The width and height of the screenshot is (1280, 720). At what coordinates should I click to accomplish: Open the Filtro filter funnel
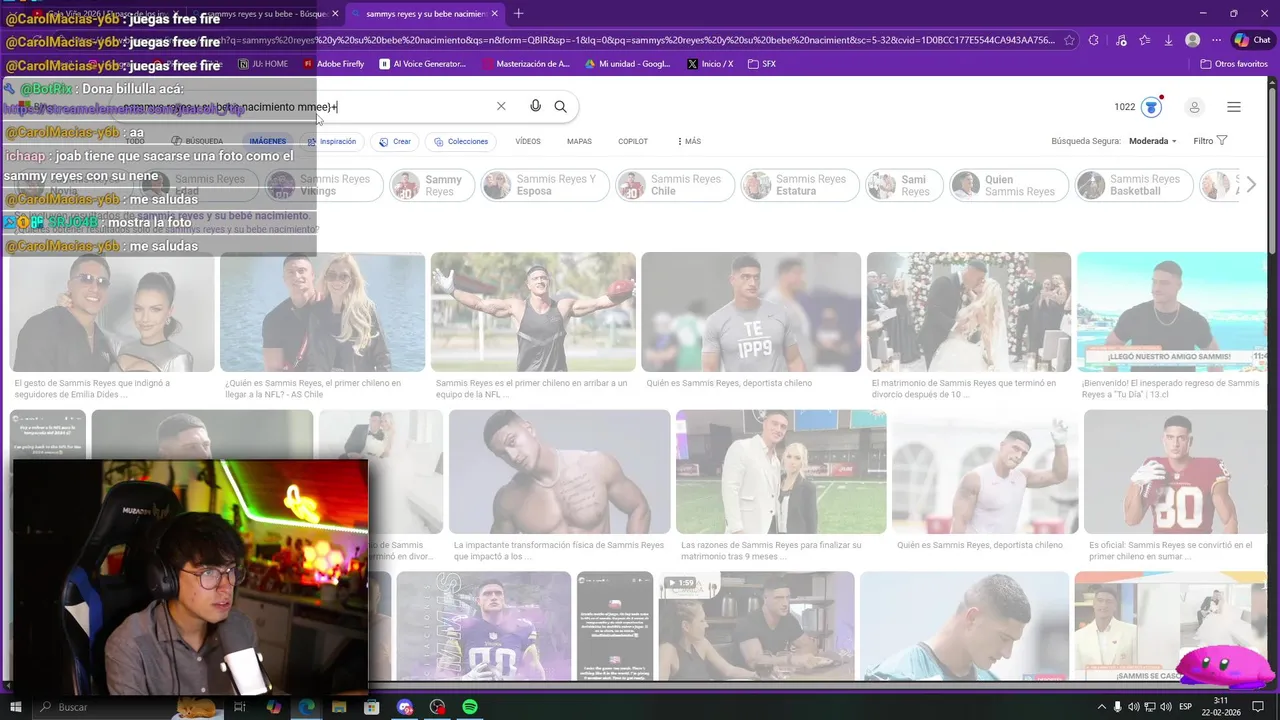(1210, 141)
